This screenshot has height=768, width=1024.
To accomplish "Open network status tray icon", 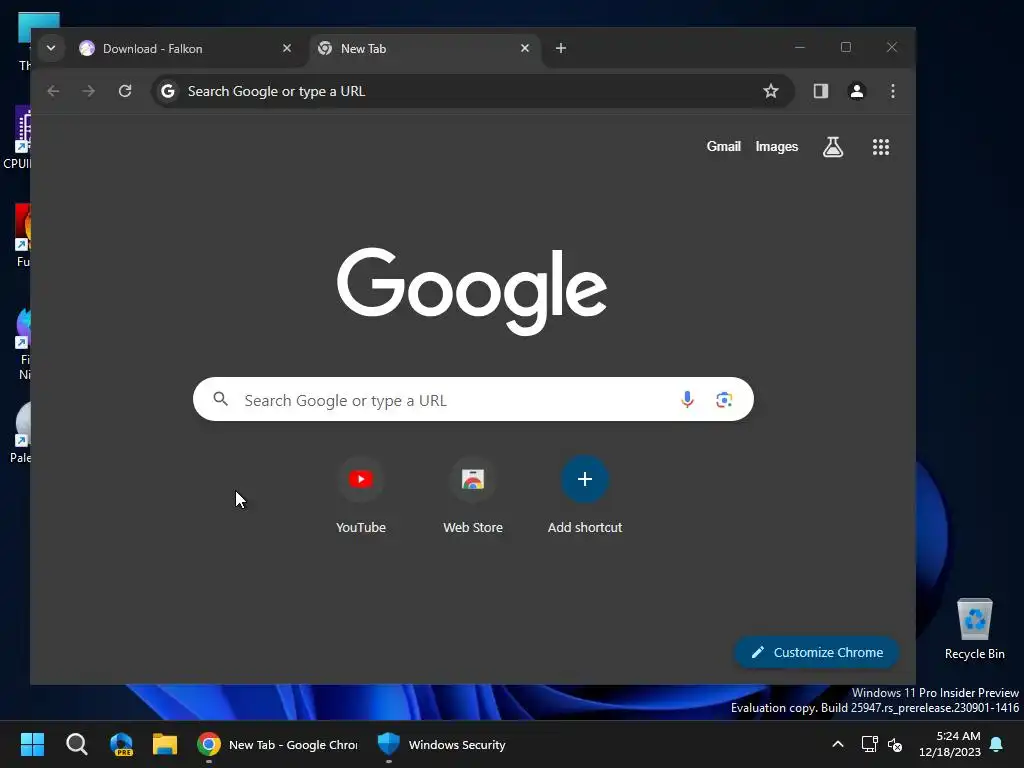I will click(x=869, y=744).
